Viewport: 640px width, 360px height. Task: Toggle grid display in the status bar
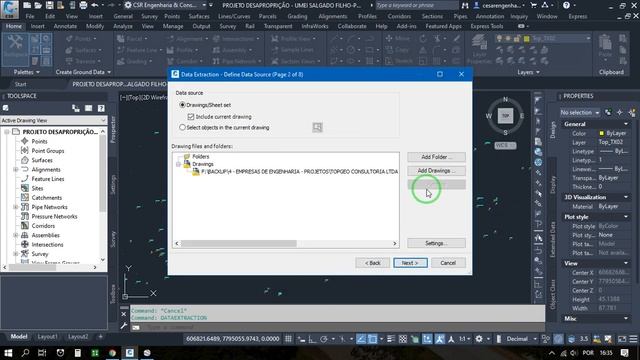pos(288,339)
